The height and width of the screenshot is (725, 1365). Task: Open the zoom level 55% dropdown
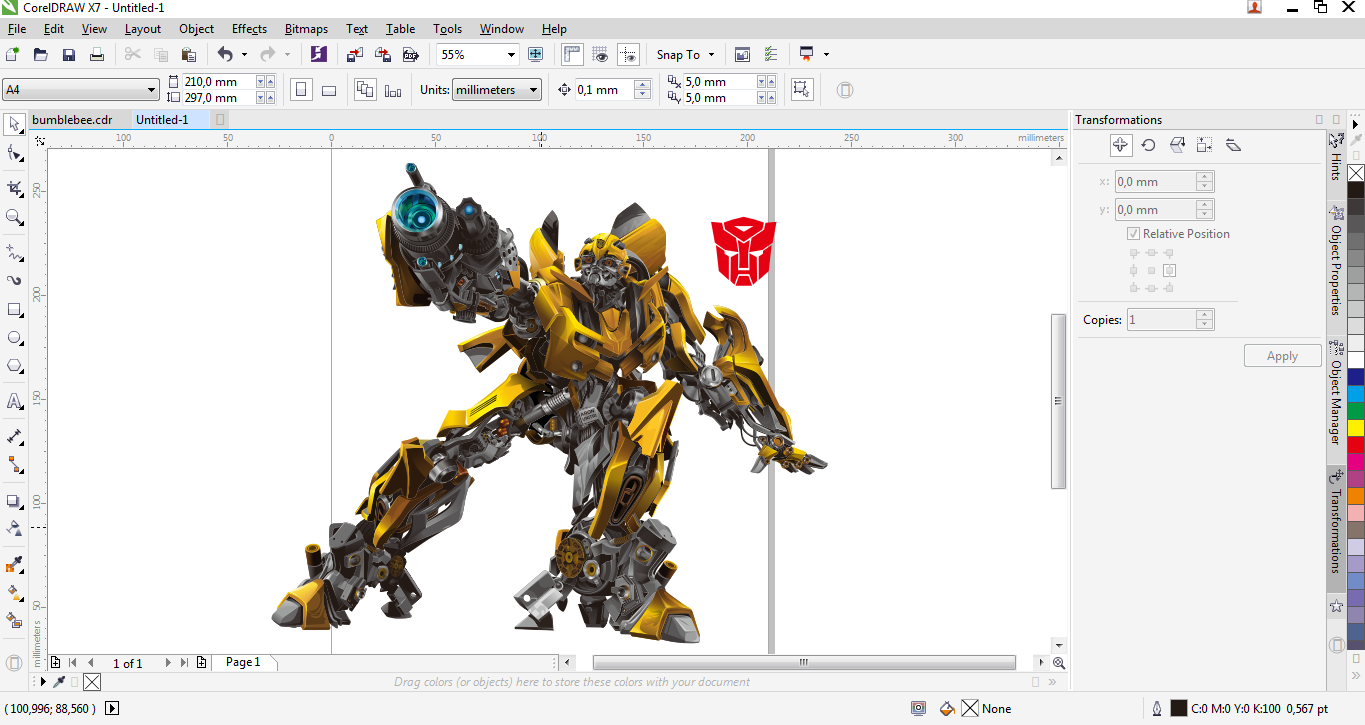pos(511,55)
